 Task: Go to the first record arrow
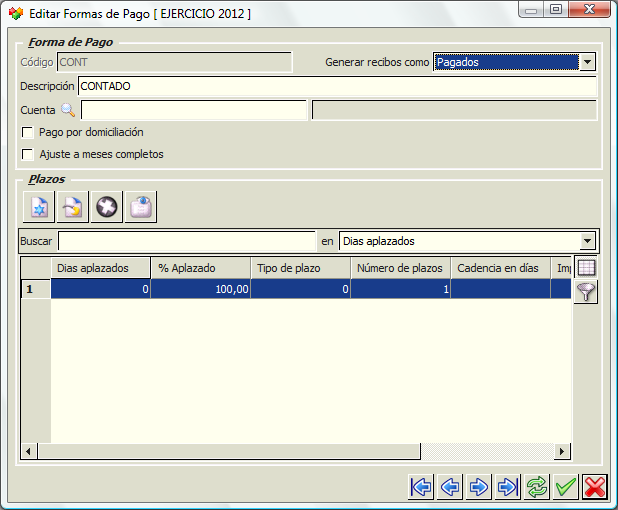(421, 487)
